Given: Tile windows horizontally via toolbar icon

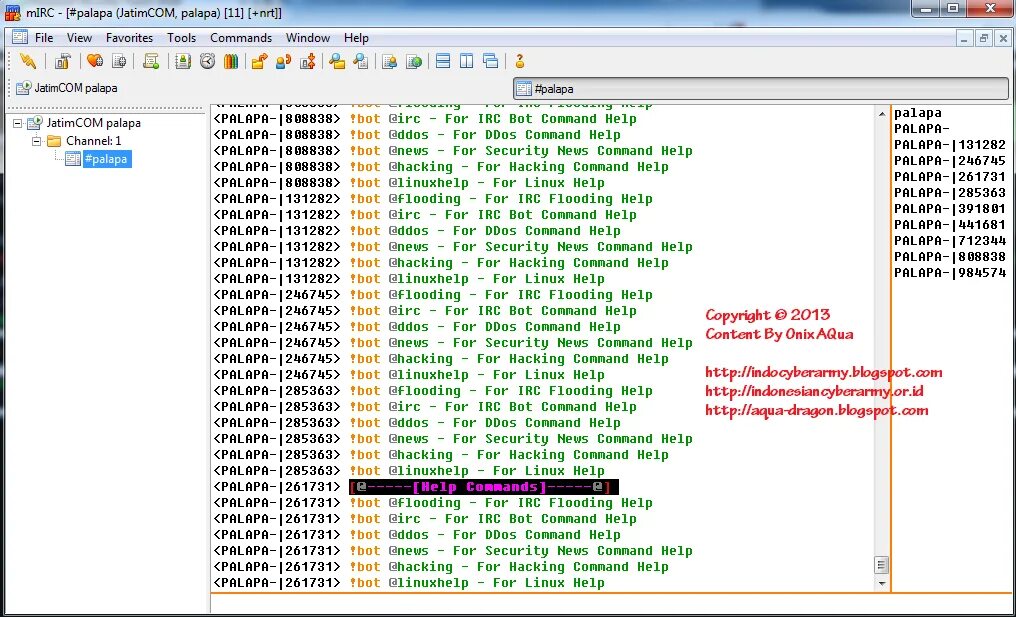Looking at the screenshot, I should tap(443, 61).
